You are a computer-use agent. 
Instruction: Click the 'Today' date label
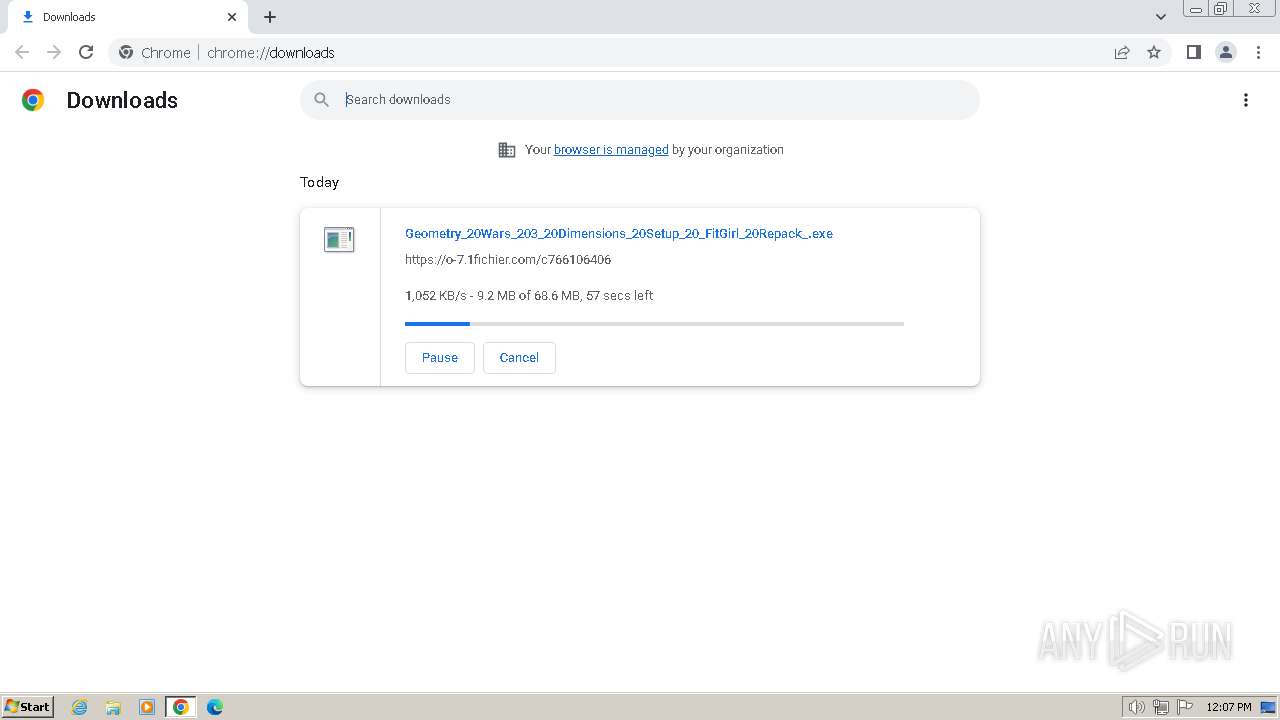click(319, 182)
